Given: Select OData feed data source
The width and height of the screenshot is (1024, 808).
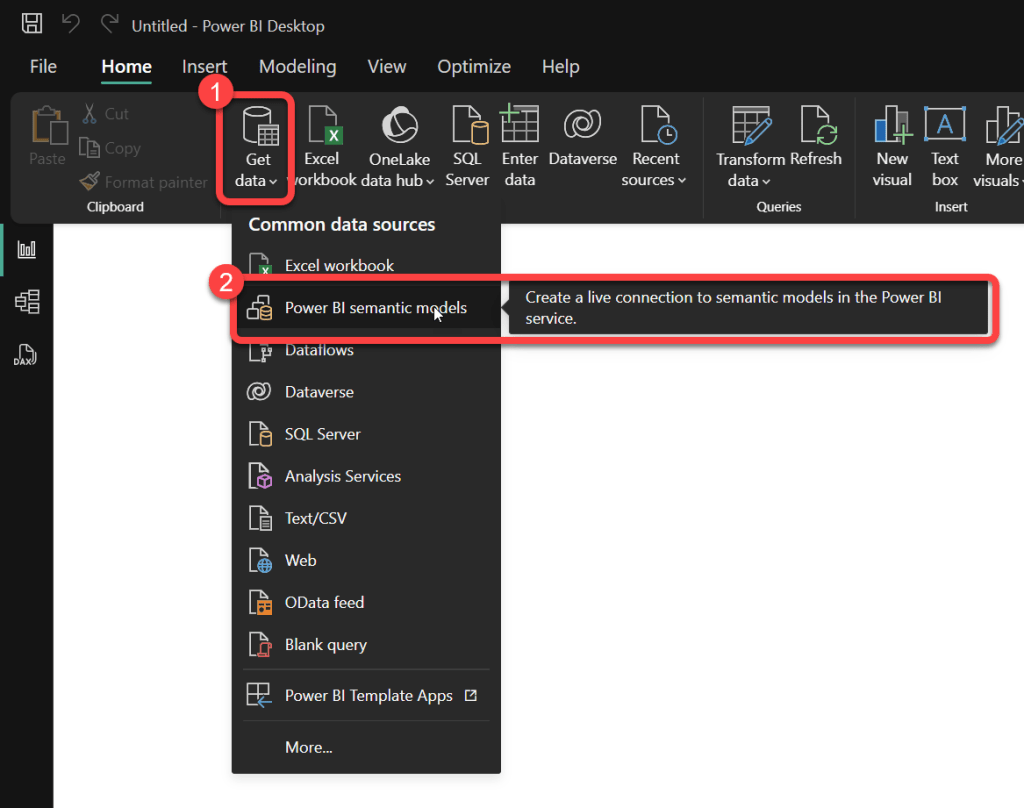Looking at the screenshot, I should (366, 602).
